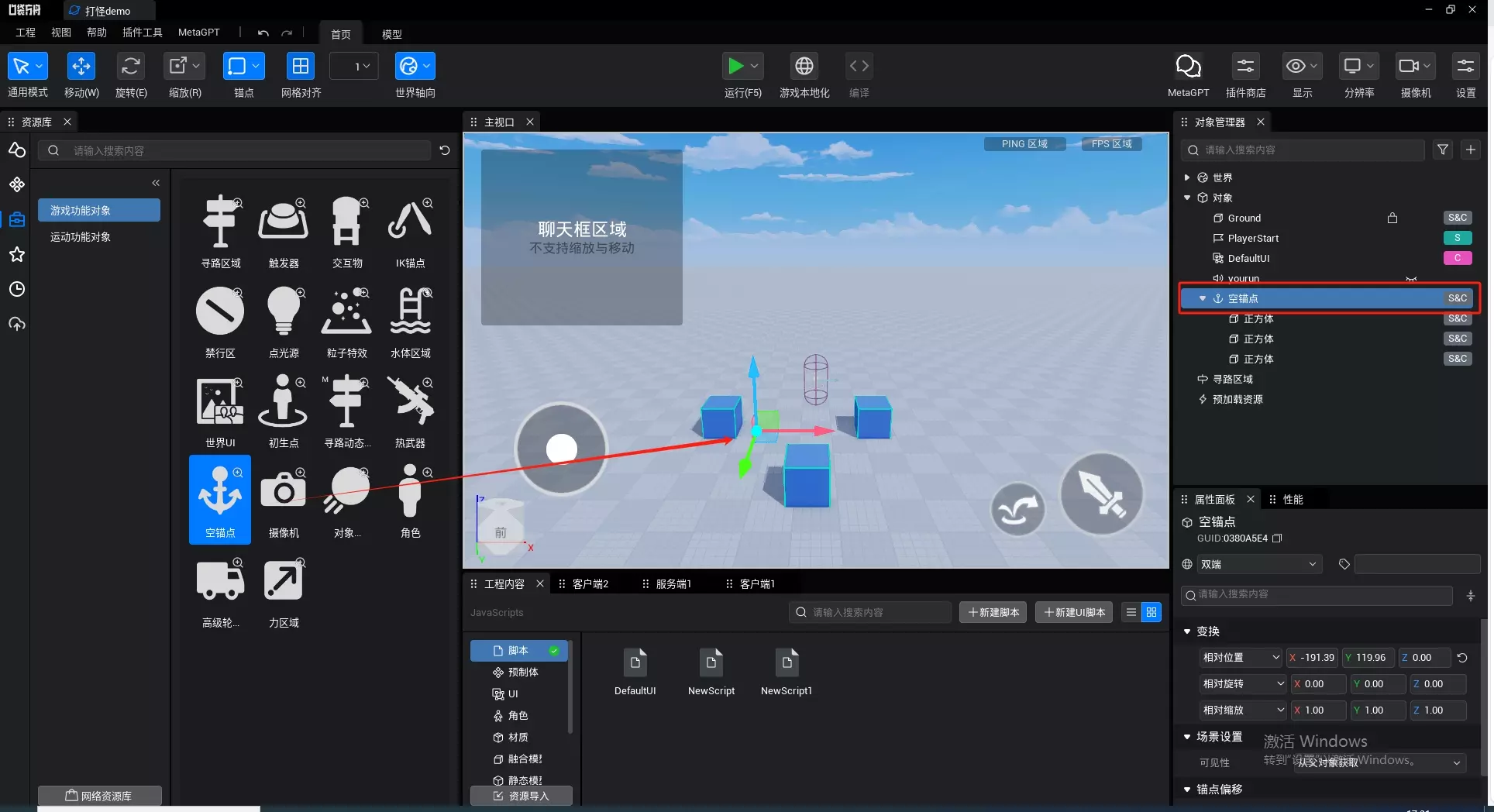The image size is (1494, 812).
Task: Refresh the resource library search
Action: coord(445,150)
